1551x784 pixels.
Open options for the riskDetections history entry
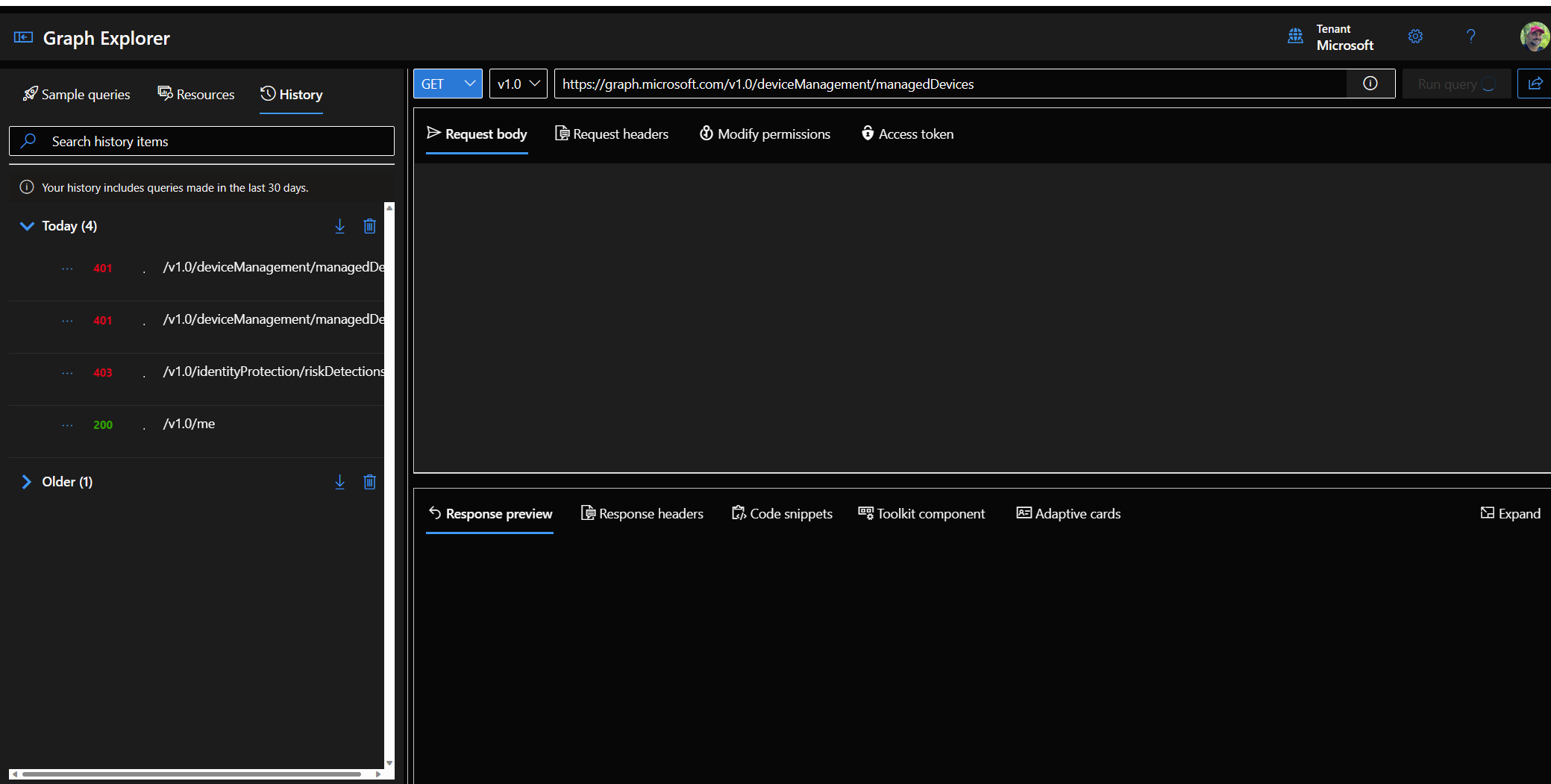(67, 372)
